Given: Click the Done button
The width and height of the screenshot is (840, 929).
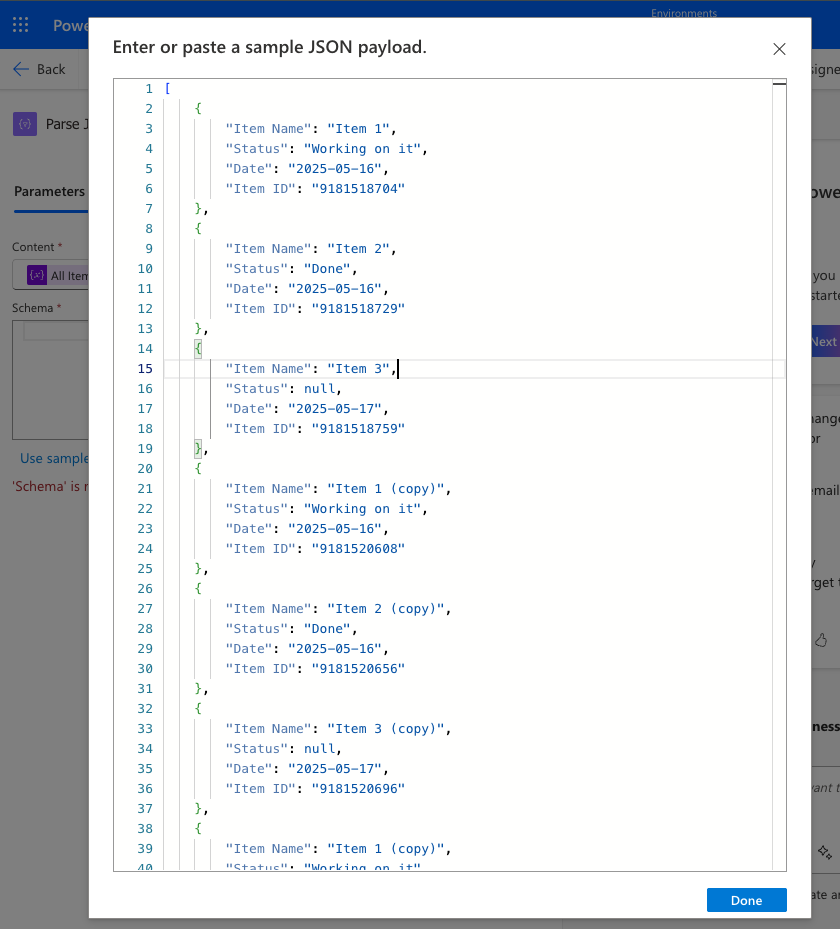Looking at the screenshot, I should tap(746, 900).
